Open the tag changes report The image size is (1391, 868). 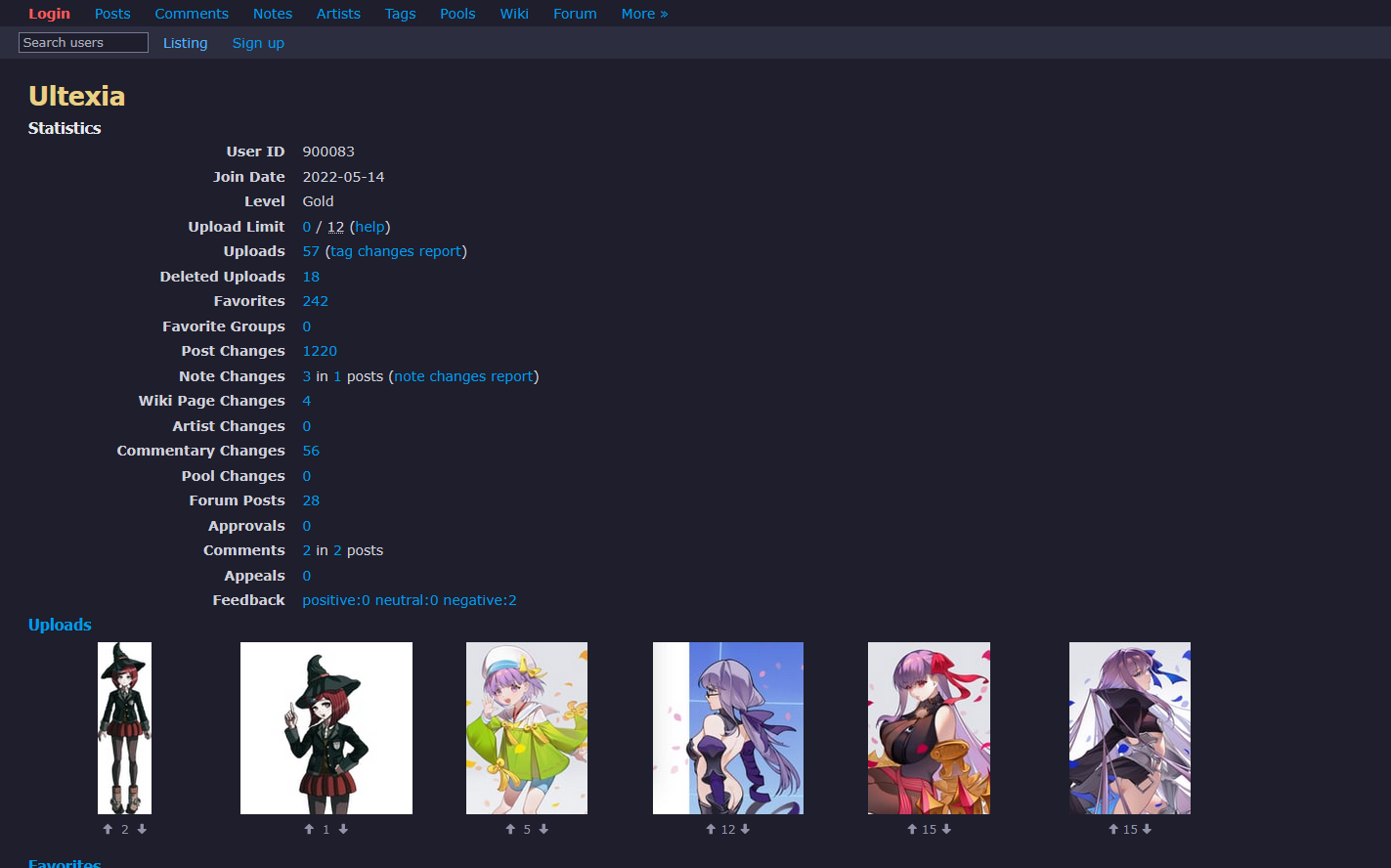tap(396, 251)
